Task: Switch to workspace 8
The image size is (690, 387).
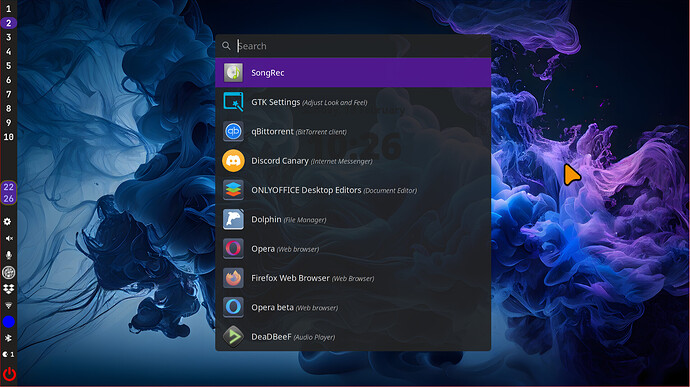Action: [8, 108]
